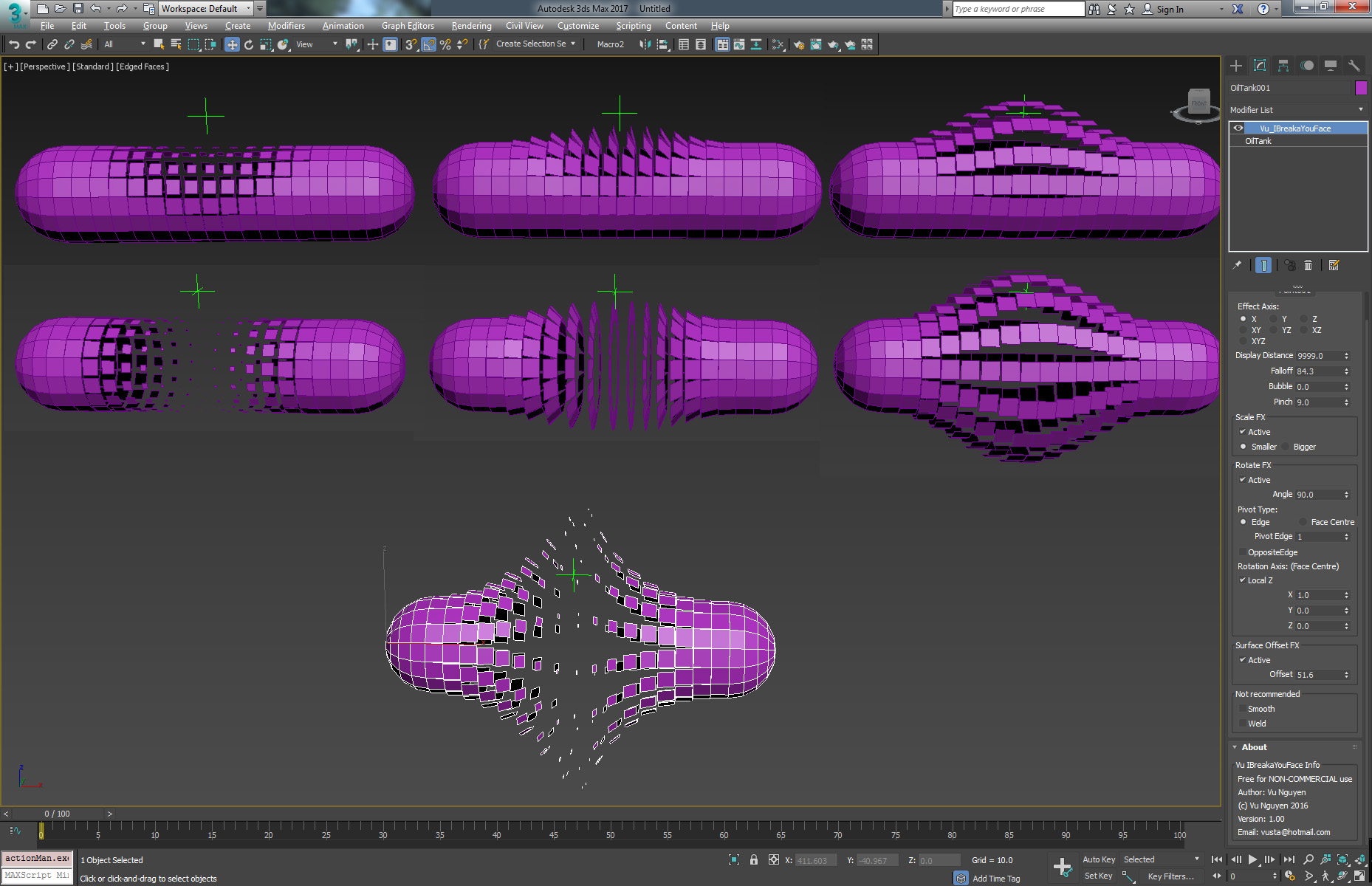
Task: Click the Set Key button
Action: (1099, 876)
